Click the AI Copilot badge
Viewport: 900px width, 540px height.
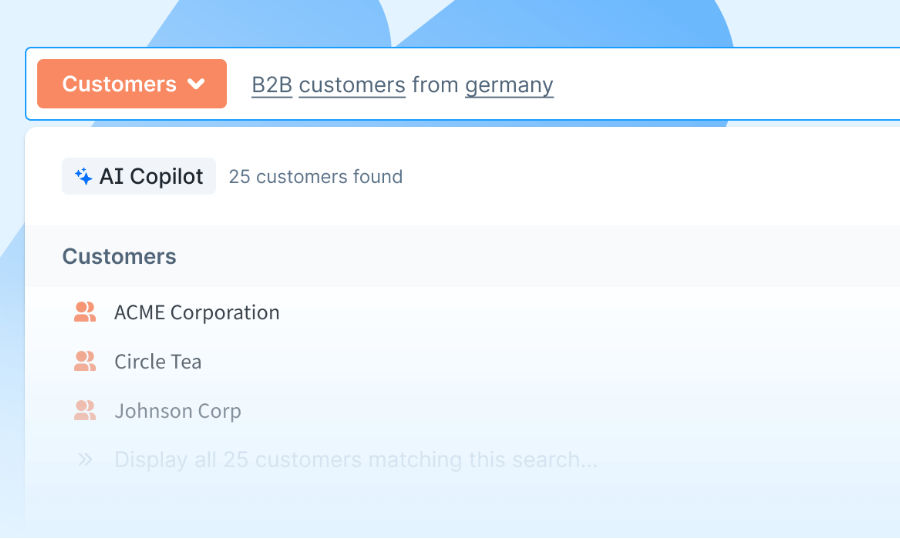tap(139, 177)
